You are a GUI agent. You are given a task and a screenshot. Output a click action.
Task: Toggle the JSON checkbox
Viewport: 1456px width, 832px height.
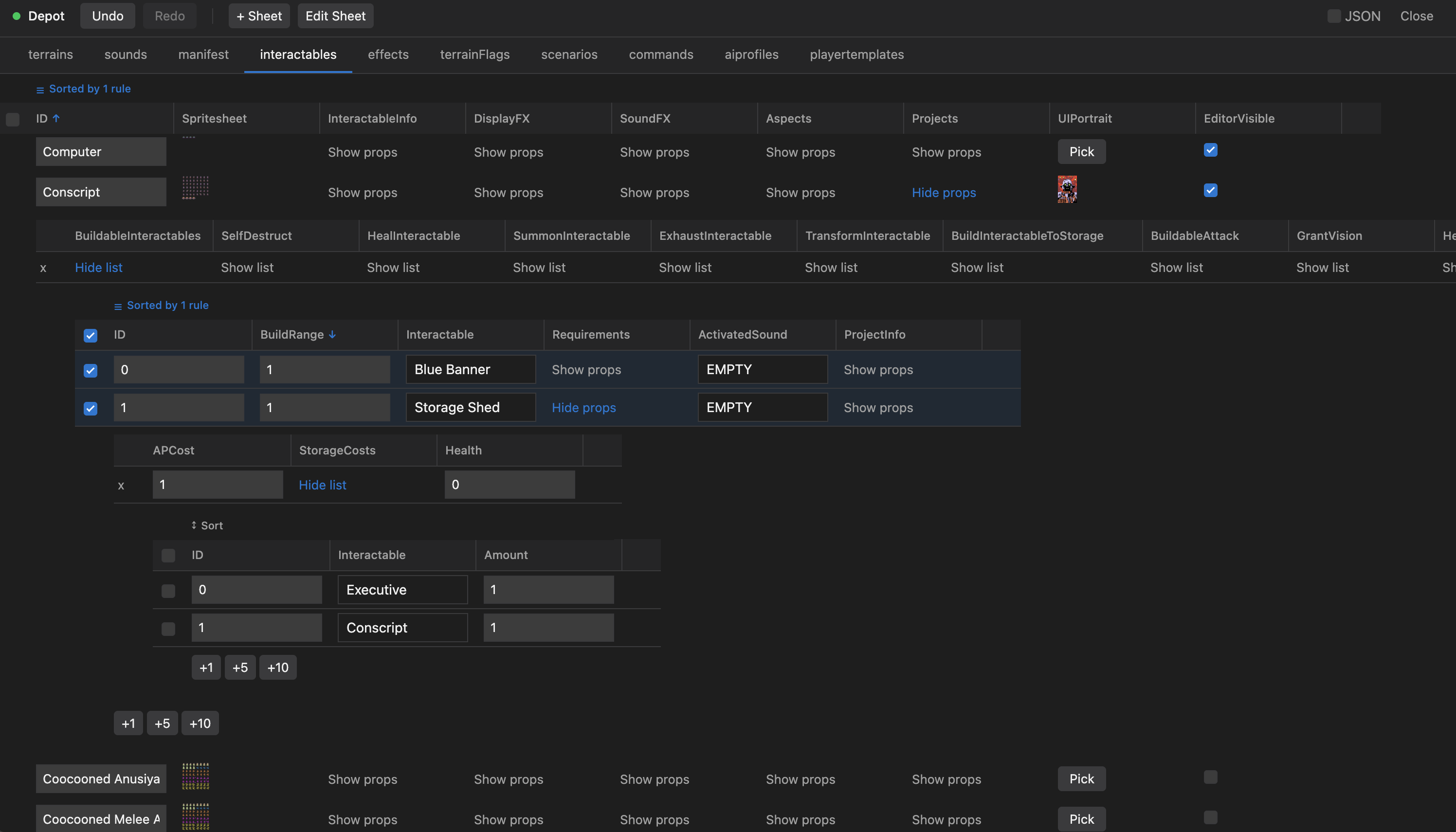pos(1334,16)
